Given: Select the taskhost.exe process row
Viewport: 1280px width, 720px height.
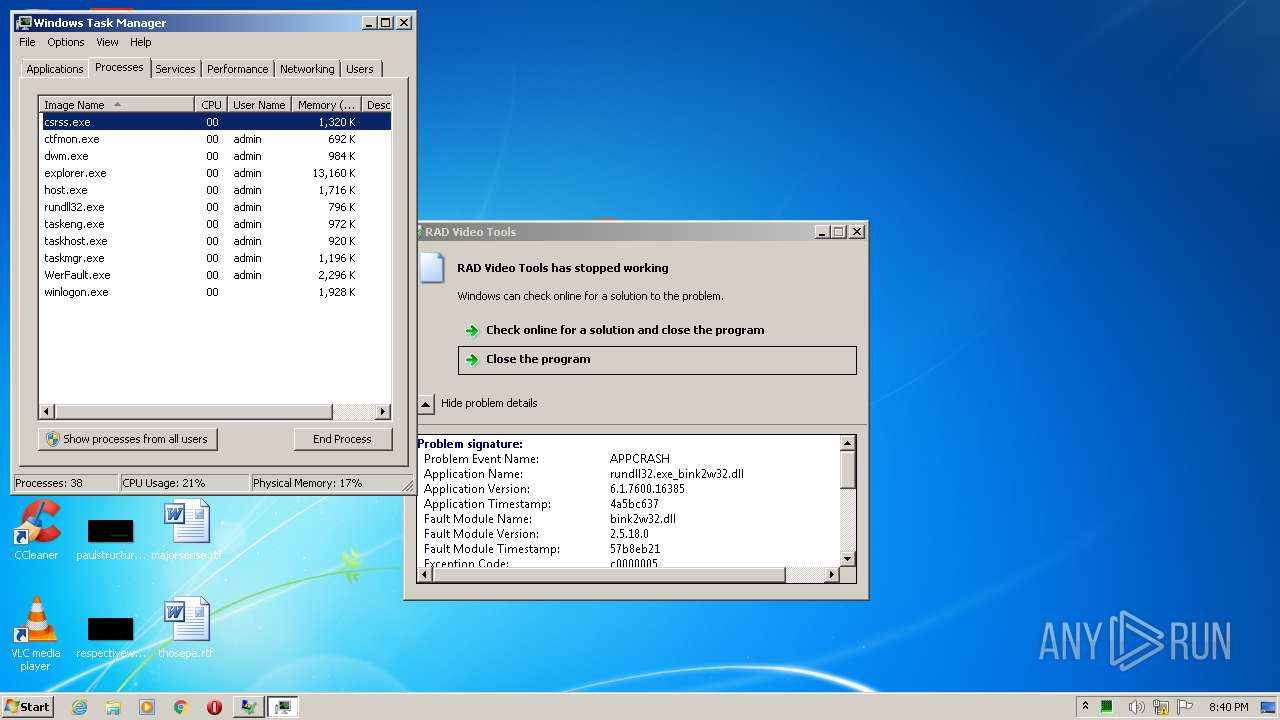Looking at the screenshot, I should [215, 241].
